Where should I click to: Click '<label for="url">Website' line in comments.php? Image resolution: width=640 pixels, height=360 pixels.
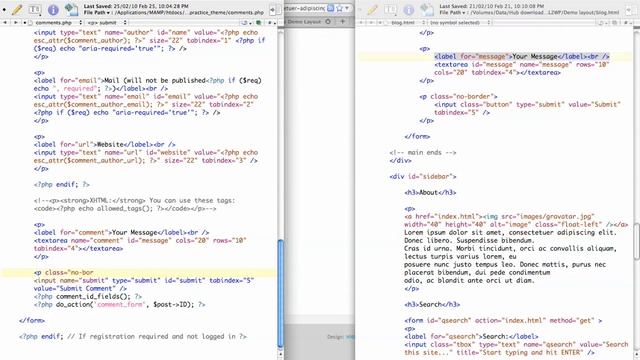104,144
